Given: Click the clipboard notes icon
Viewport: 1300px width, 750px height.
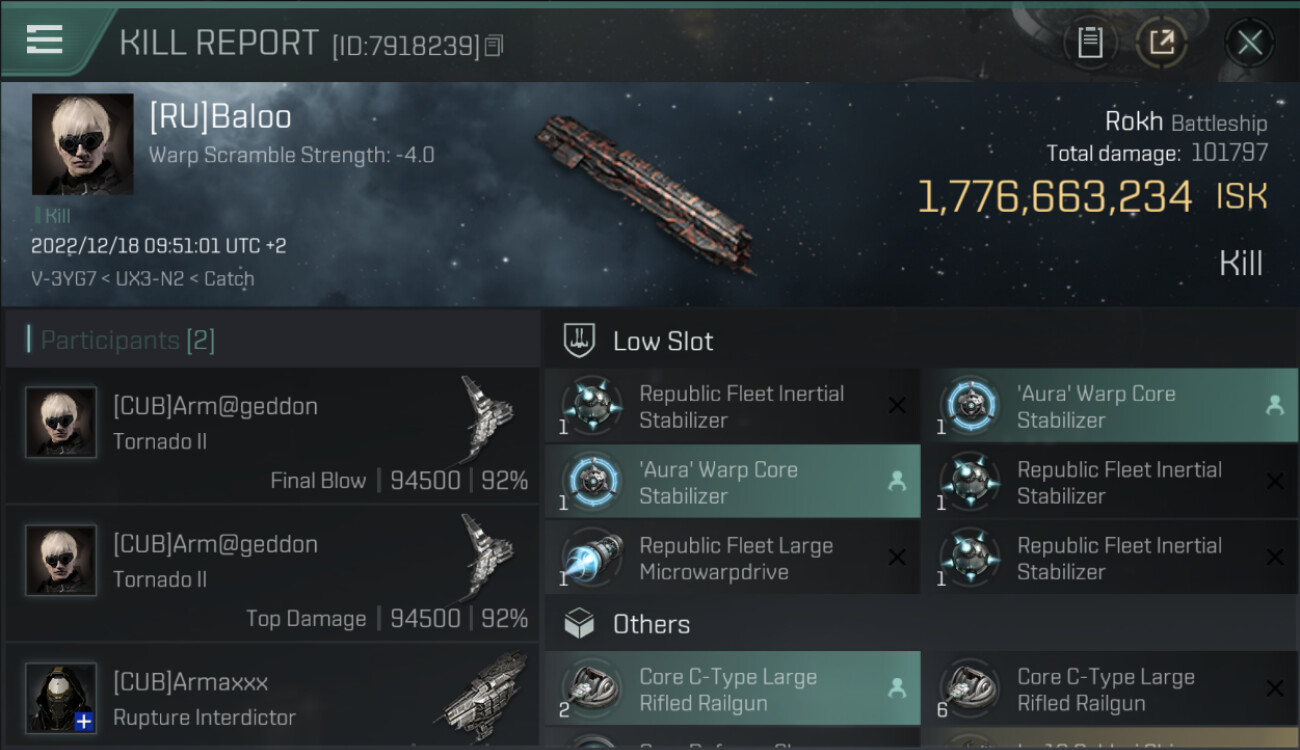Looking at the screenshot, I should tap(1090, 42).
